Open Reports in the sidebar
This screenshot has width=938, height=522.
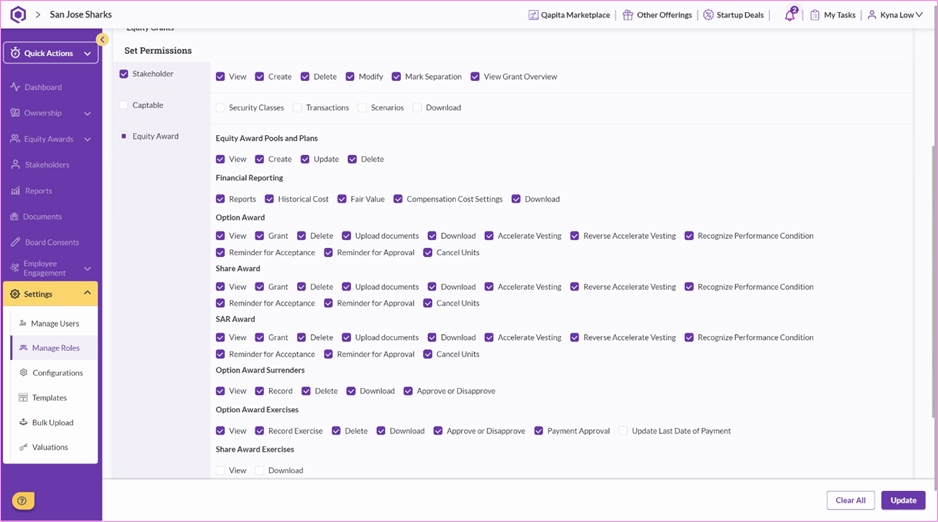[x=38, y=191]
